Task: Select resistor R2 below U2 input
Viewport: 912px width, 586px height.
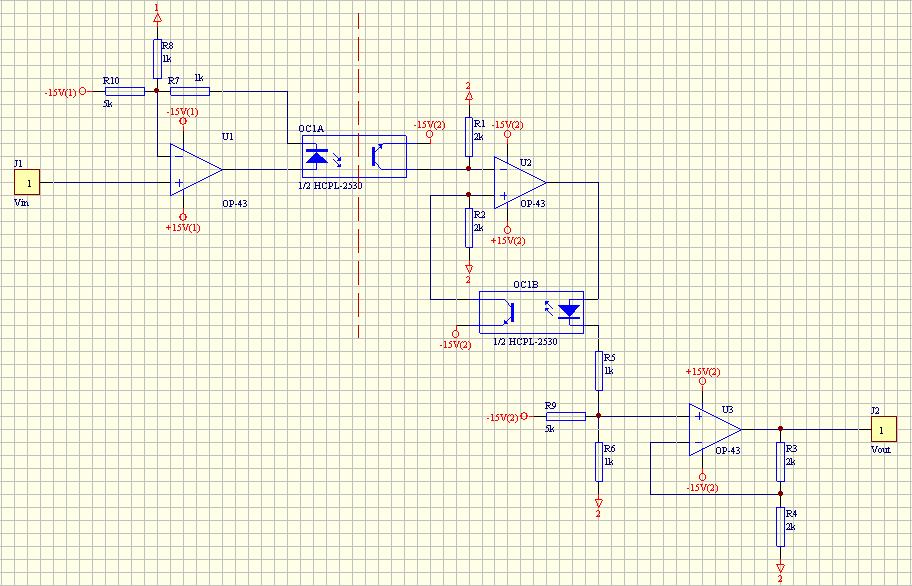Action: pyautogui.click(x=468, y=227)
